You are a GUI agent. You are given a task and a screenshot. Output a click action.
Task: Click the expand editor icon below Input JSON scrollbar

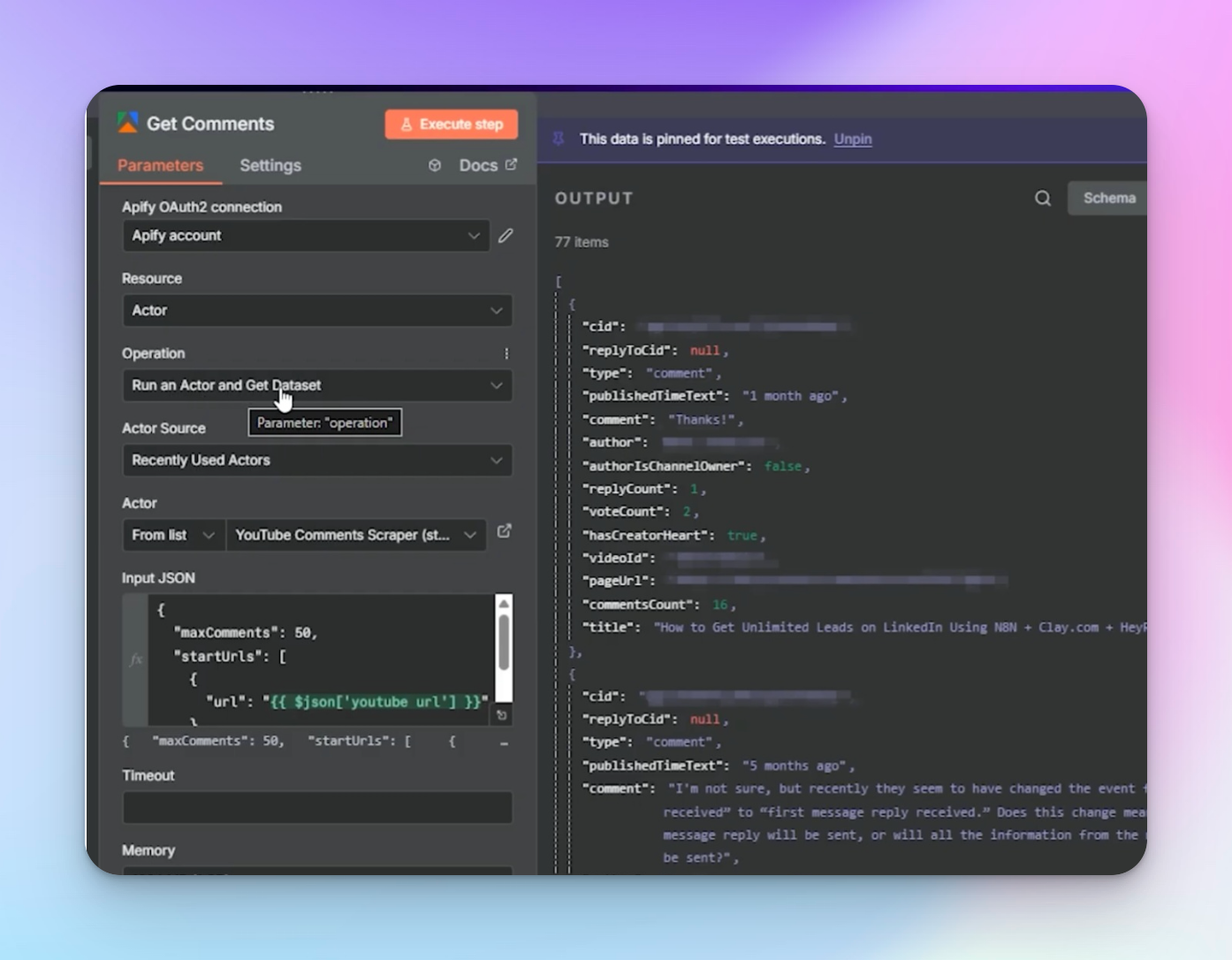[502, 715]
